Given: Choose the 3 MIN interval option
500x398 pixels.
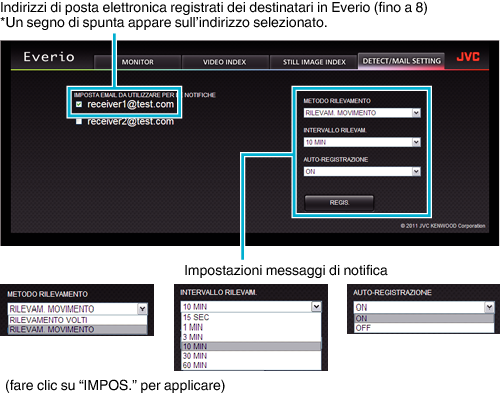Looking at the screenshot, I should coord(251,337).
